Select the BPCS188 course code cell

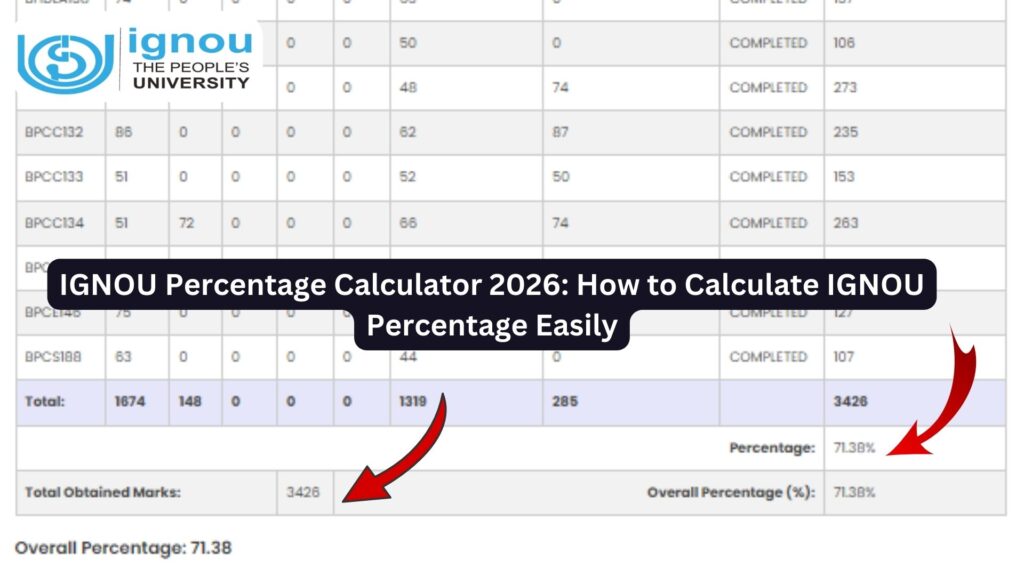[54, 356]
